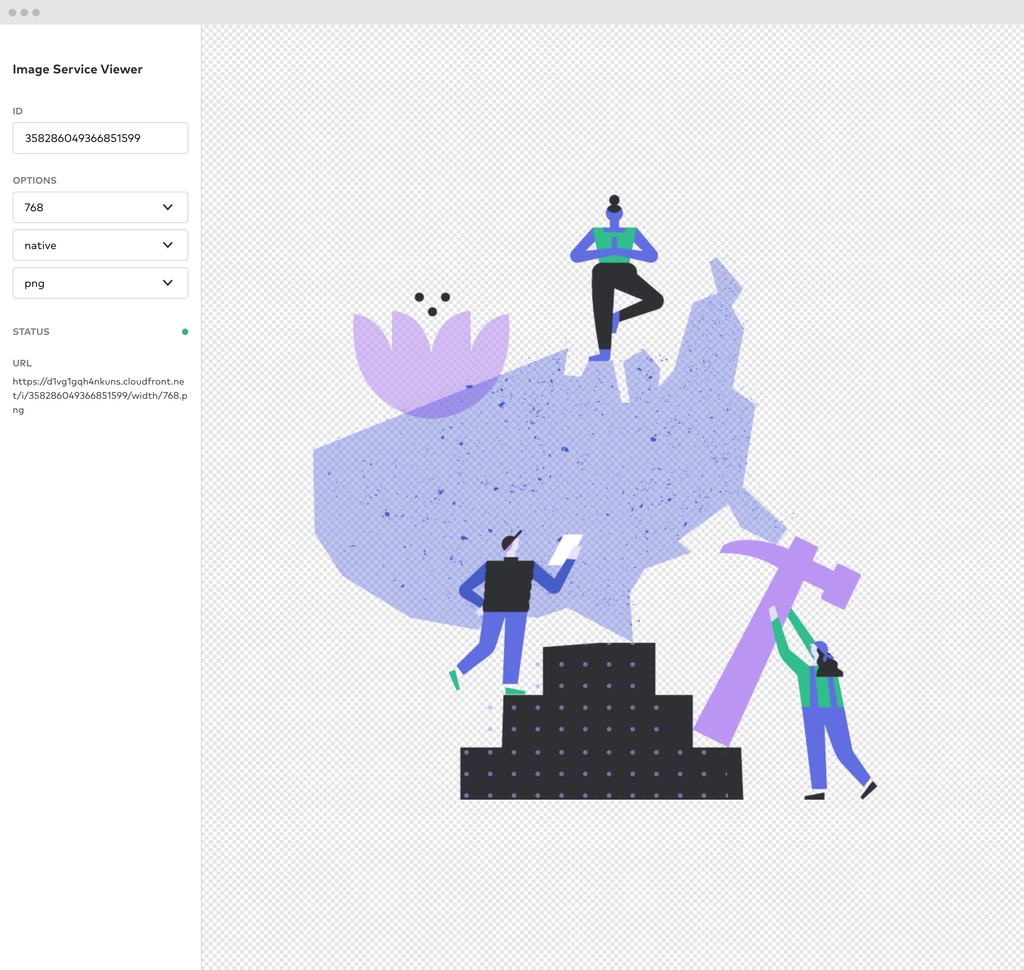The image size is (1024, 970).
Task: Expand the chevron on the native selector
Action: coord(168,245)
